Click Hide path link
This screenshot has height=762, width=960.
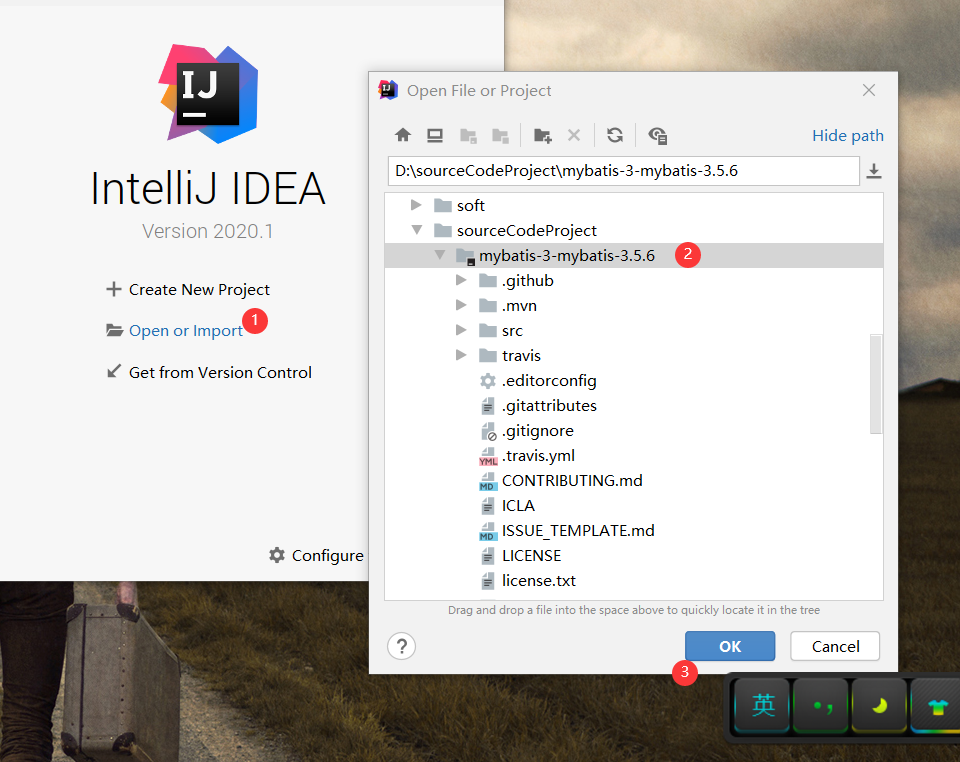pyautogui.click(x=847, y=136)
